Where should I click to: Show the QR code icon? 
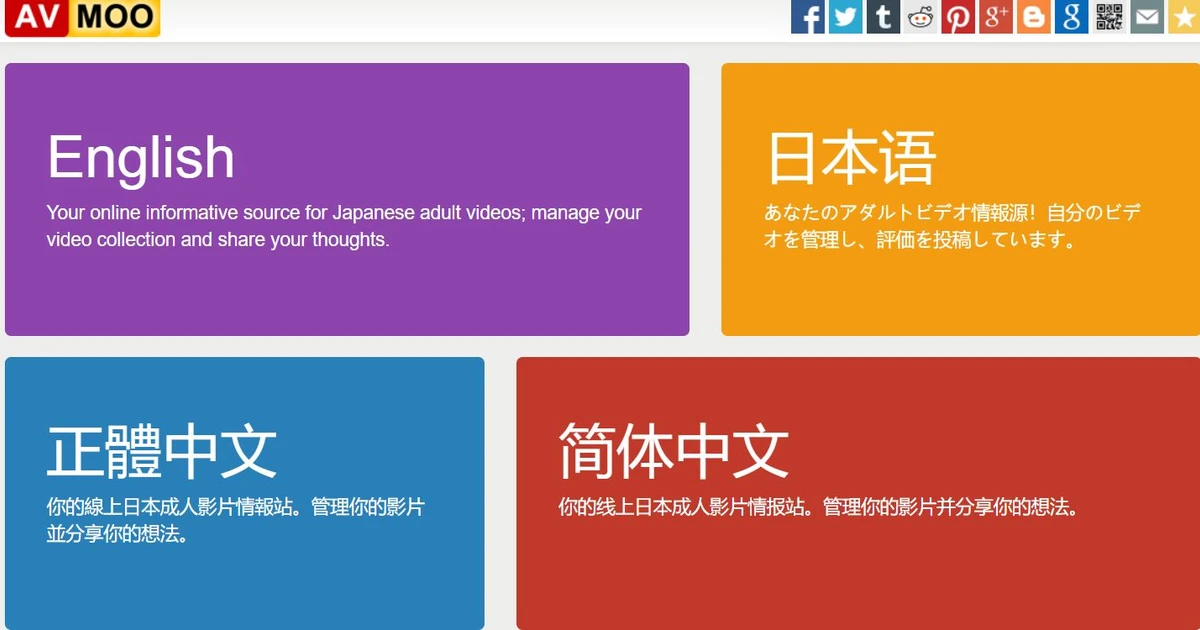(x=1110, y=16)
